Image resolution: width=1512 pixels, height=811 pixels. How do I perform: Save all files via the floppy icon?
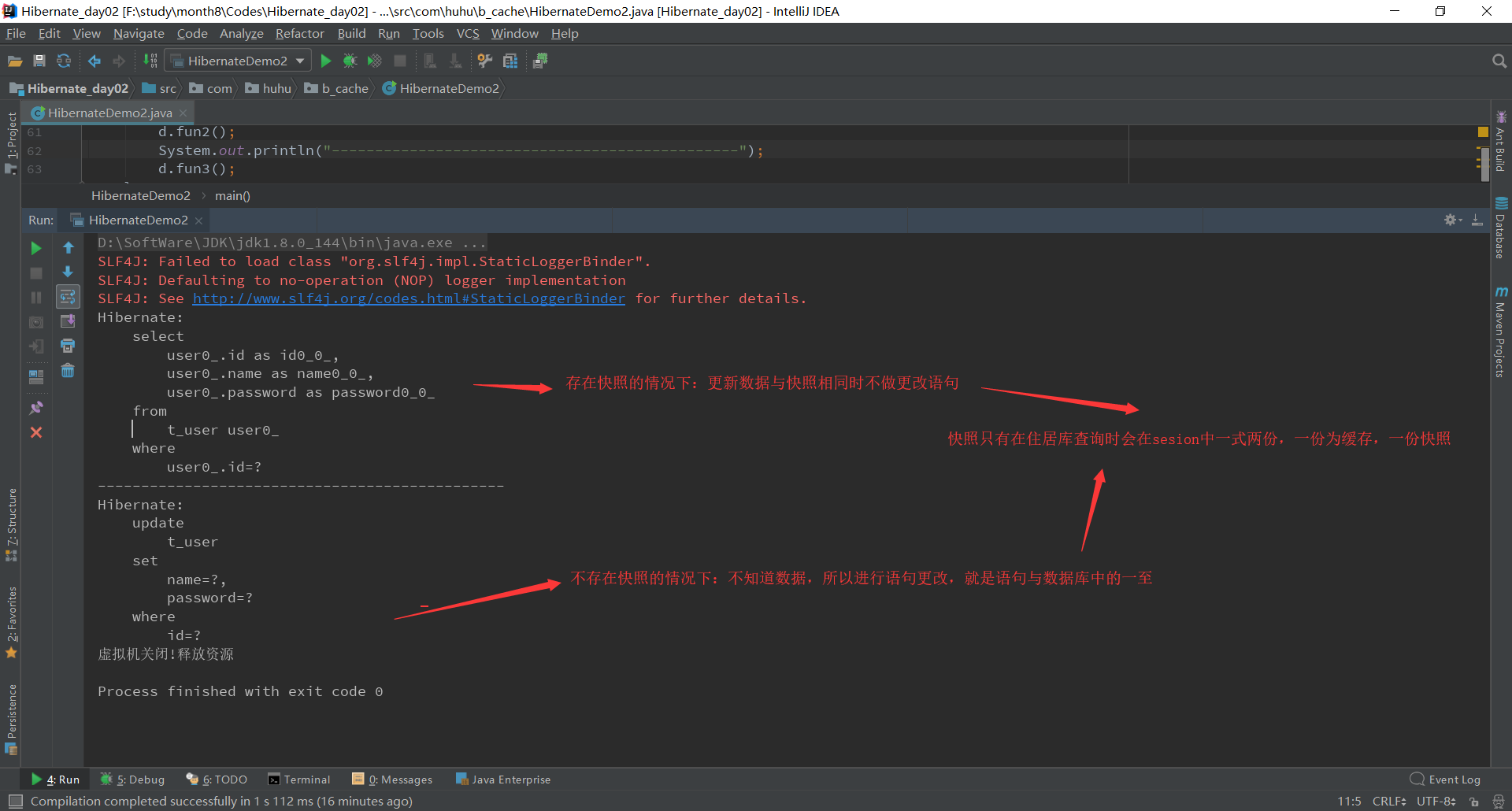pos(39,61)
